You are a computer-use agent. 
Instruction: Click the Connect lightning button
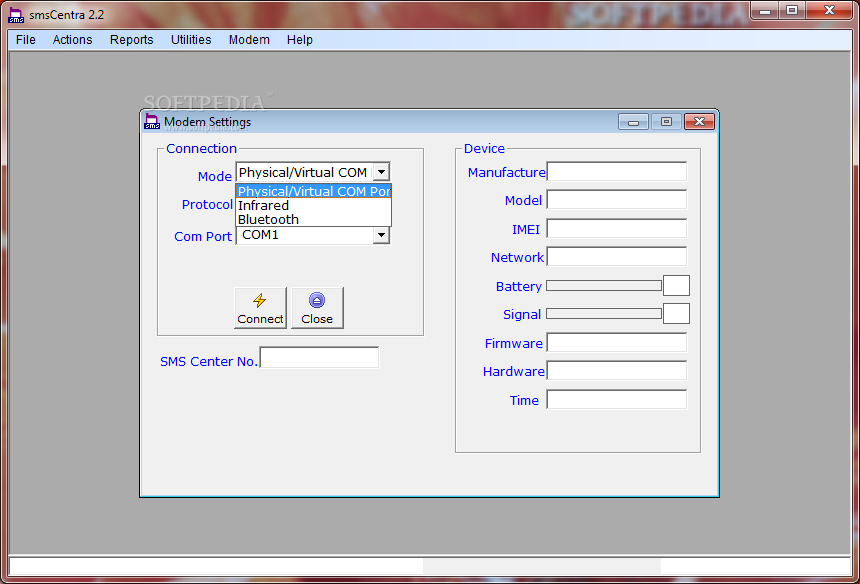[x=261, y=308]
